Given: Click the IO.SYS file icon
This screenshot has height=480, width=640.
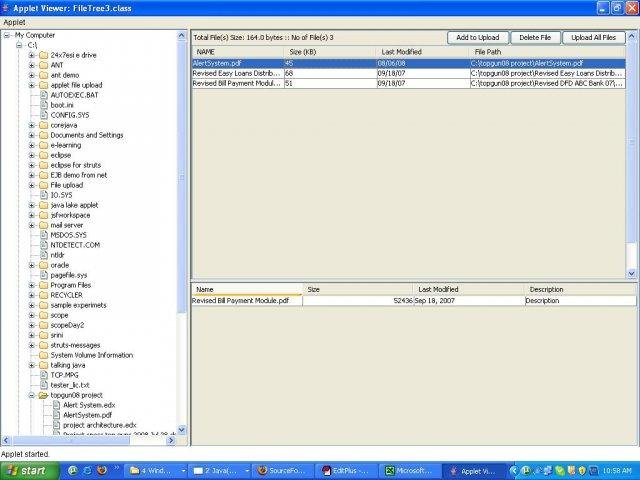Looking at the screenshot, I should click(44, 195).
